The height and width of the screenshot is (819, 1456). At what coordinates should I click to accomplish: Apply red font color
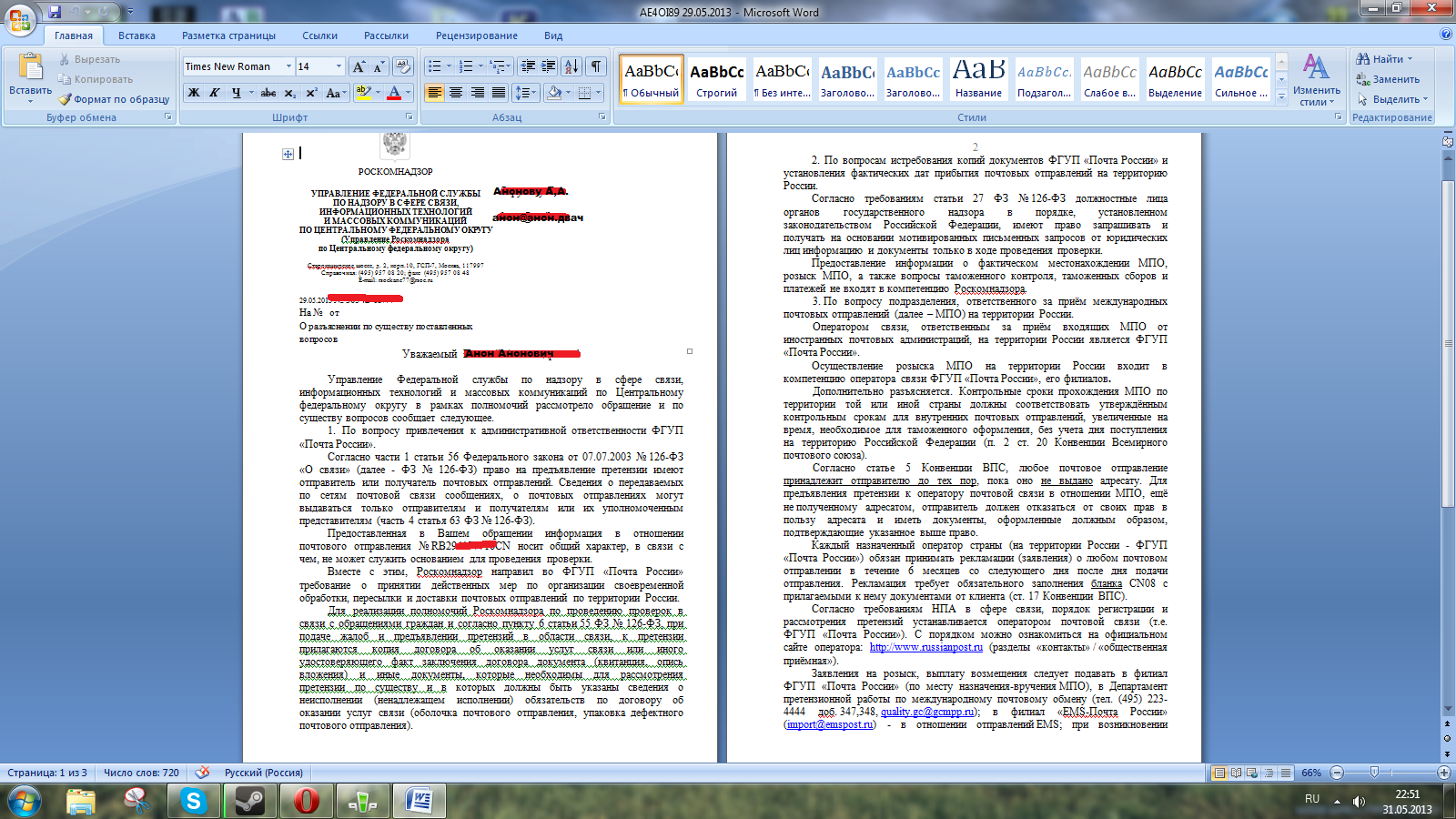click(x=393, y=93)
